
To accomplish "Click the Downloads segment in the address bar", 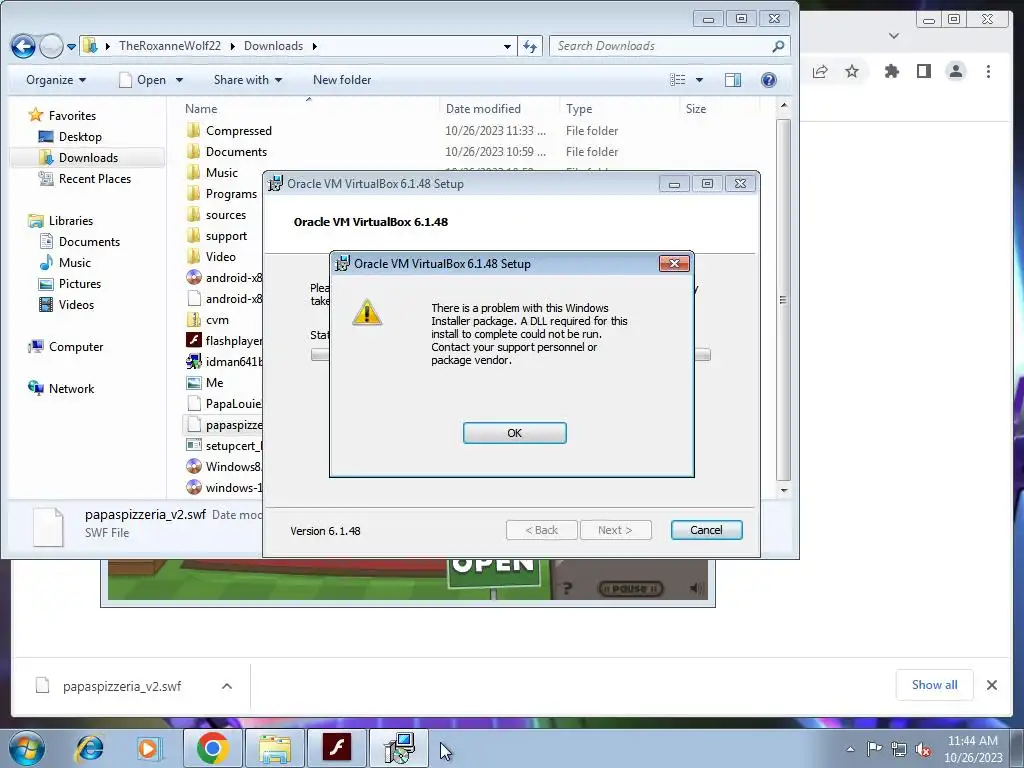I will 273,46.
